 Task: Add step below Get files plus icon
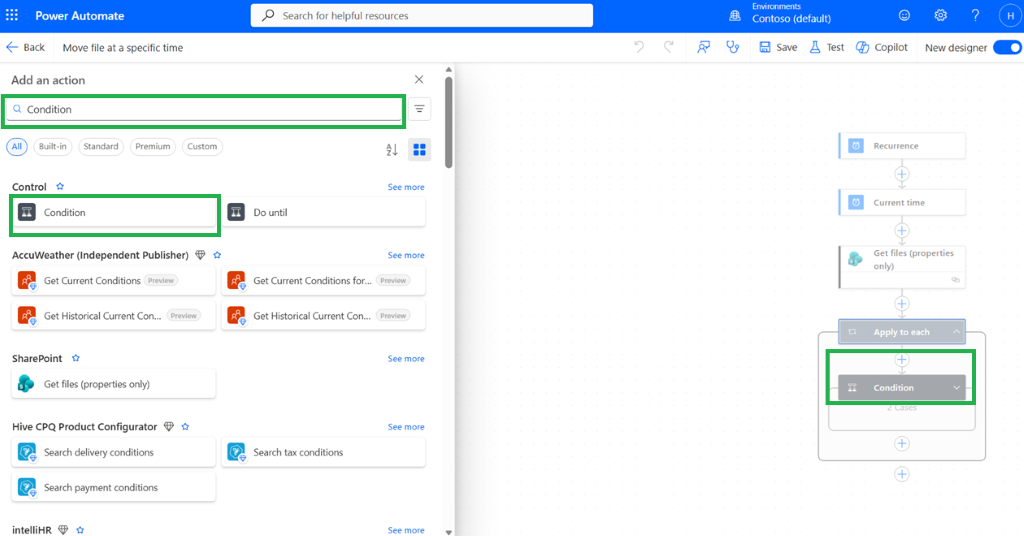coord(902,304)
